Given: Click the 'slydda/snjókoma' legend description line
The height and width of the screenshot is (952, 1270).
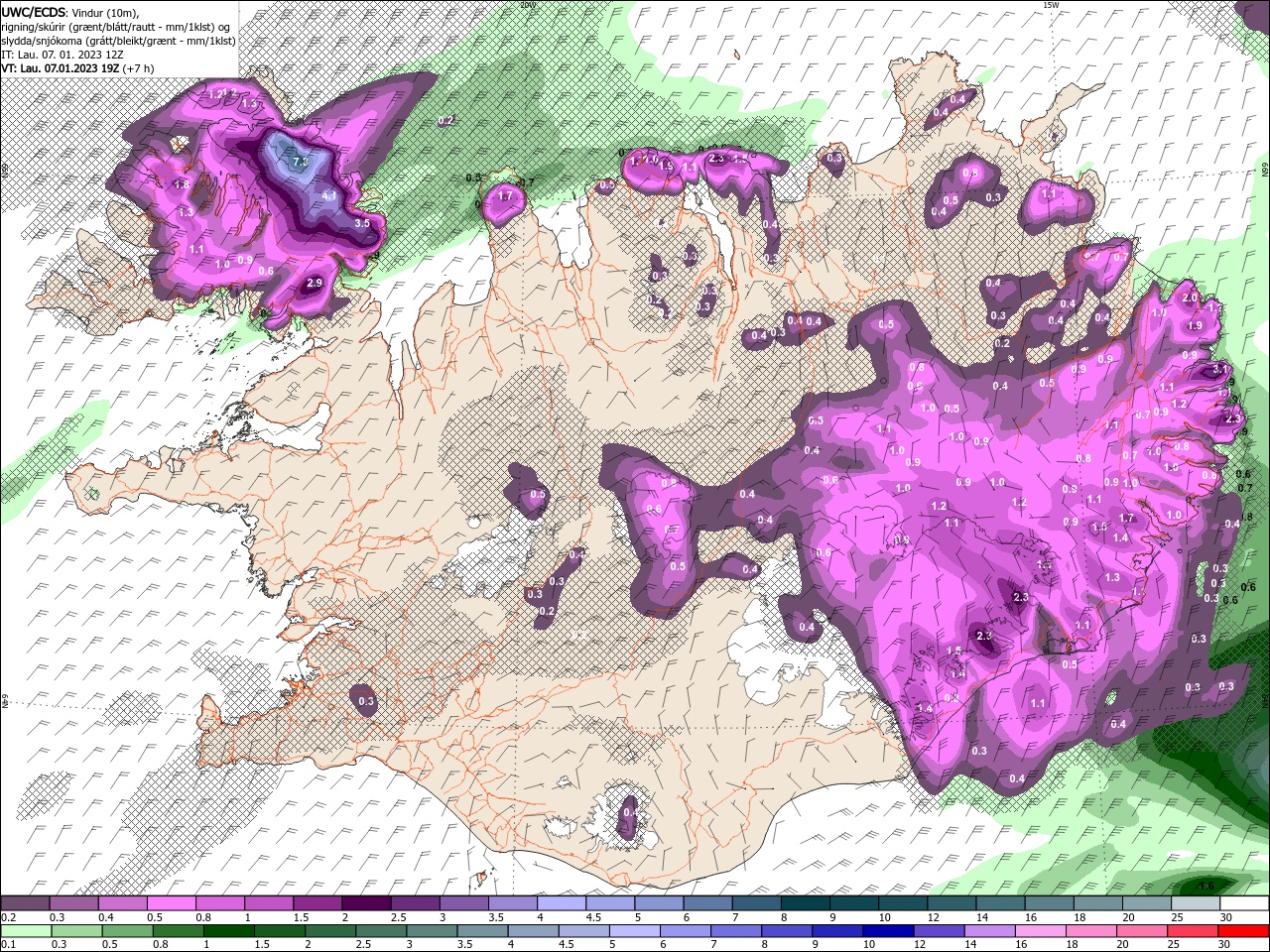Looking at the screenshot, I should (118, 41).
